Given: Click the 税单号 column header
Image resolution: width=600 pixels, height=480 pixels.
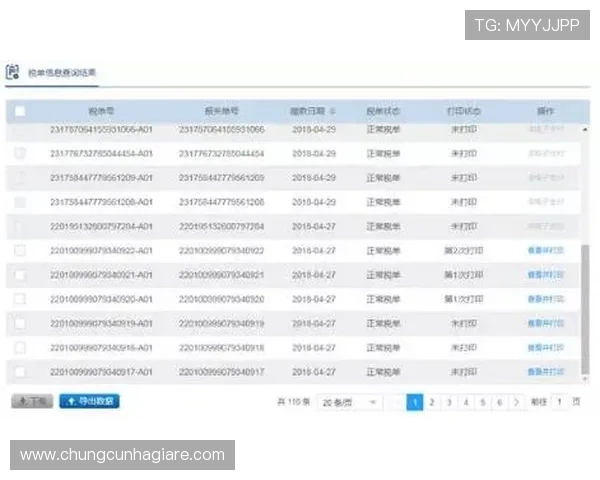Looking at the screenshot, I should 101,111.
